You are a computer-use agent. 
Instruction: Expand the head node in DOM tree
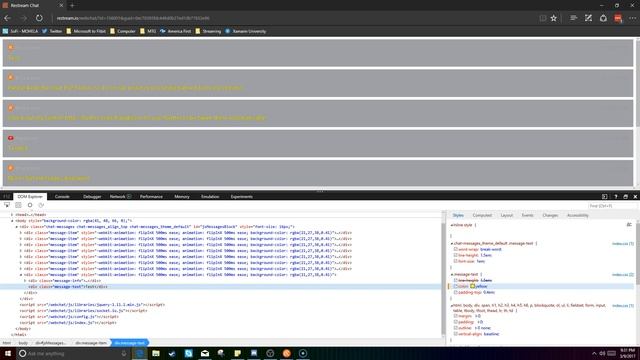pyautogui.click(x=12, y=215)
